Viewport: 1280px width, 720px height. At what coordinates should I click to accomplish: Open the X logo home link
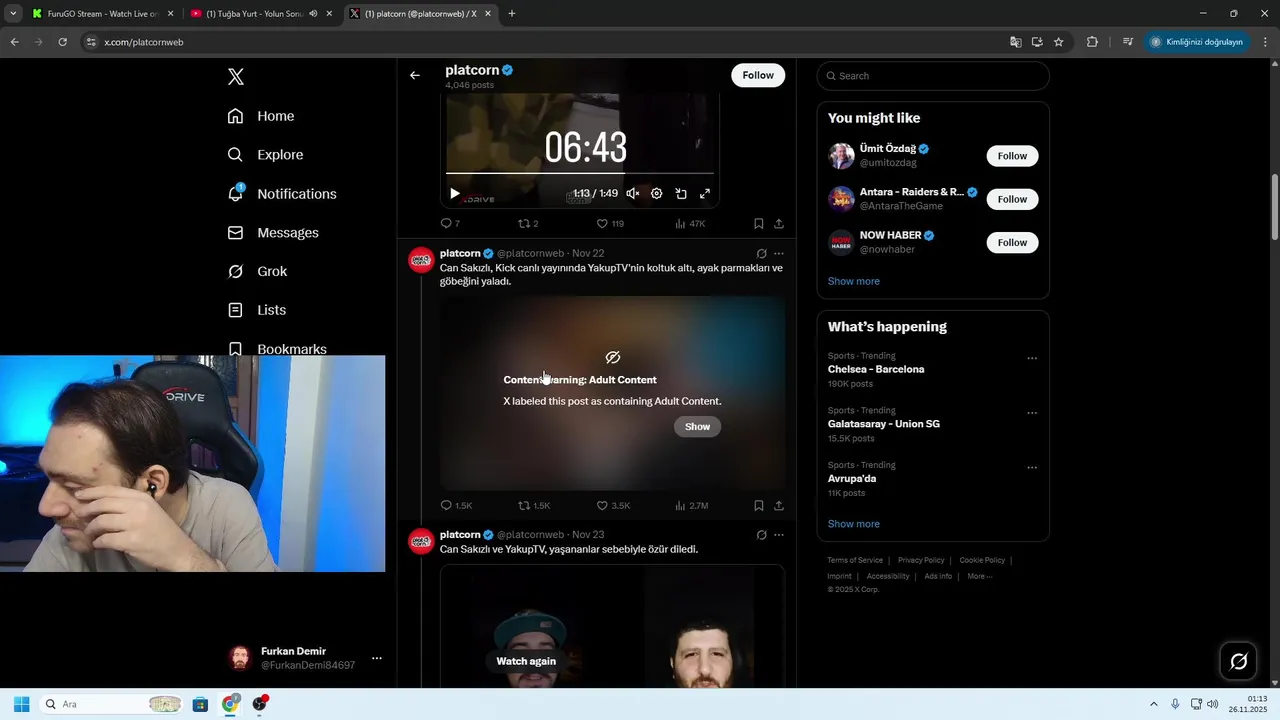pyautogui.click(x=236, y=77)
